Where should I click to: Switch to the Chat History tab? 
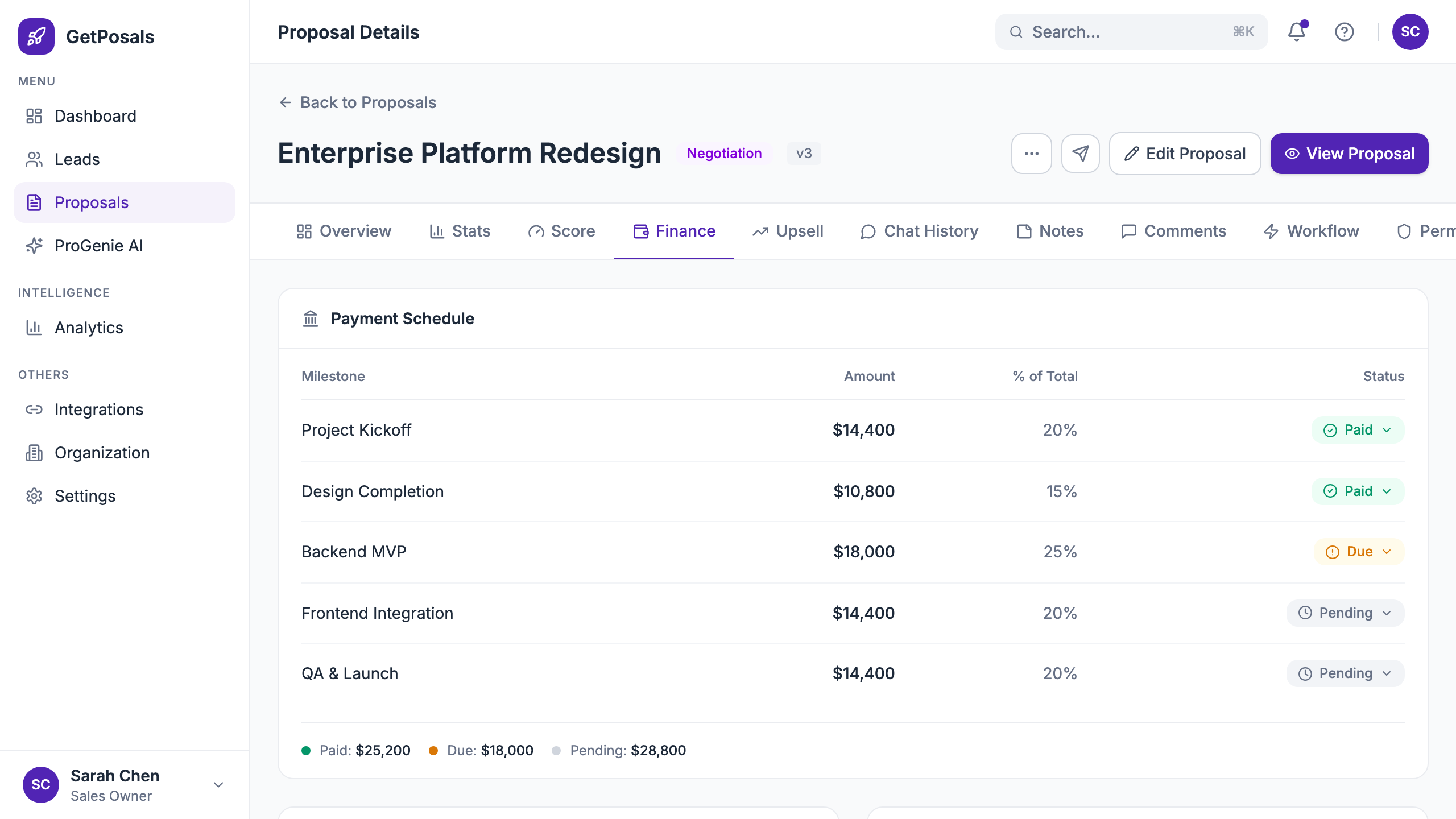[920, 231]
